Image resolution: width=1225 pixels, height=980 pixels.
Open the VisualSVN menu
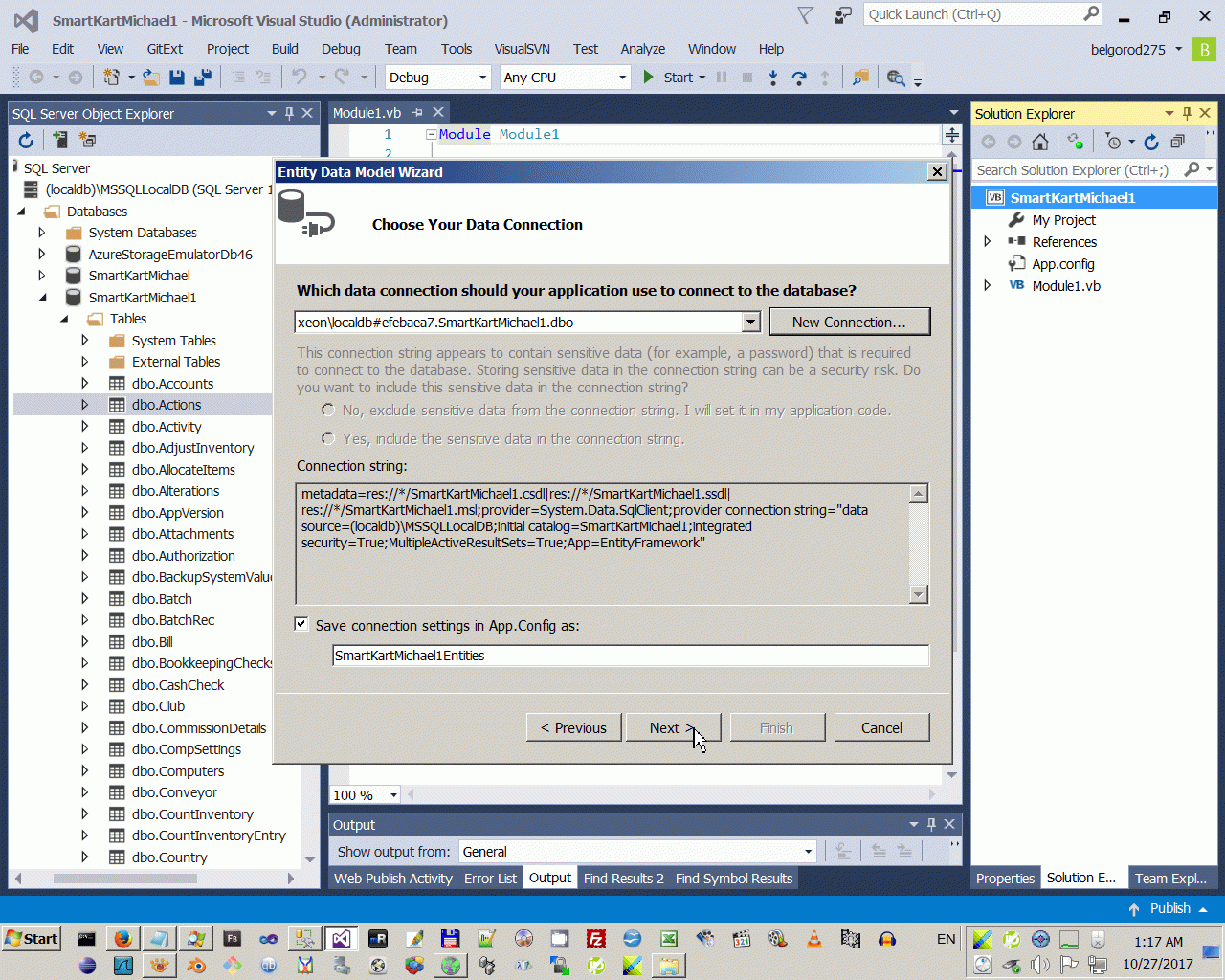click(x=522, y=49)
